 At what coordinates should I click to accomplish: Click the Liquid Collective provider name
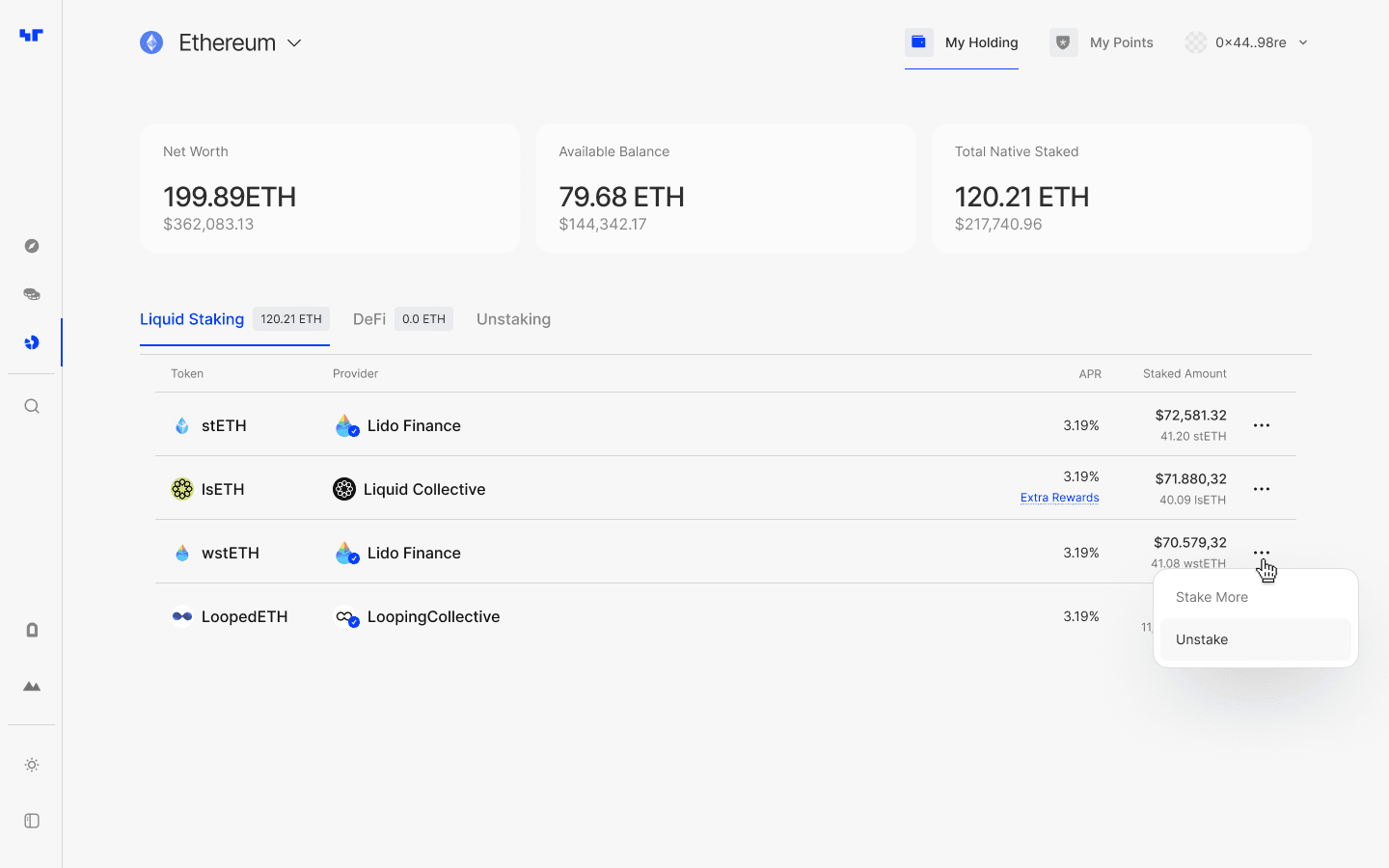click(424, 489)
